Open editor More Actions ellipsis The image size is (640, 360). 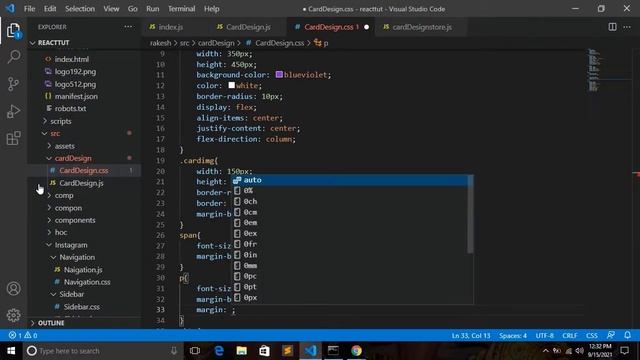tap(627, 27)
